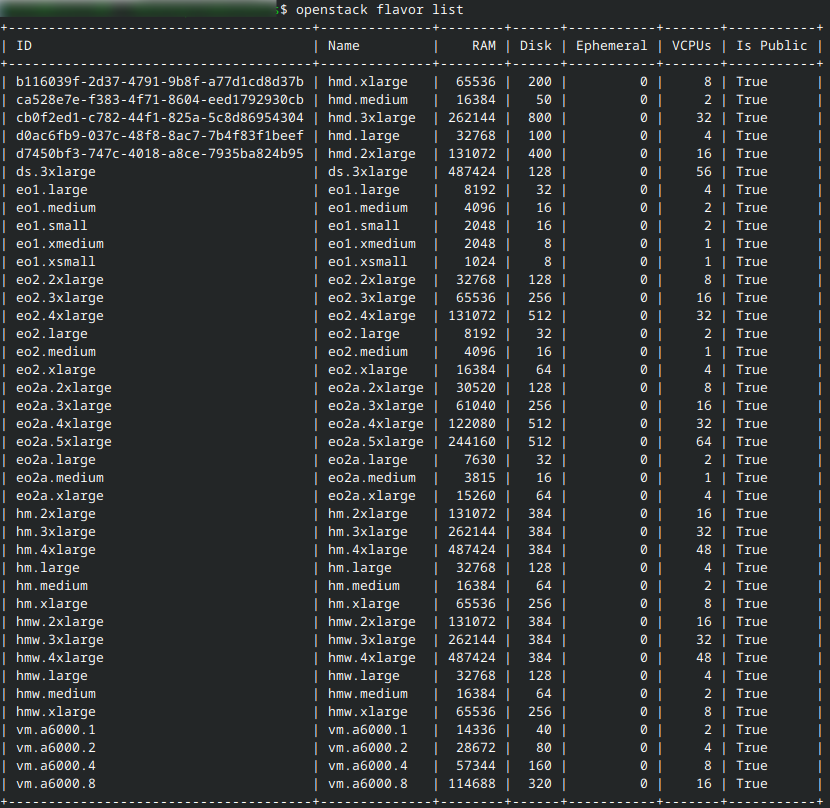The image size is (830, 808).
Task: Click hmd.medium in the Name column
Action: click(368, 100)
